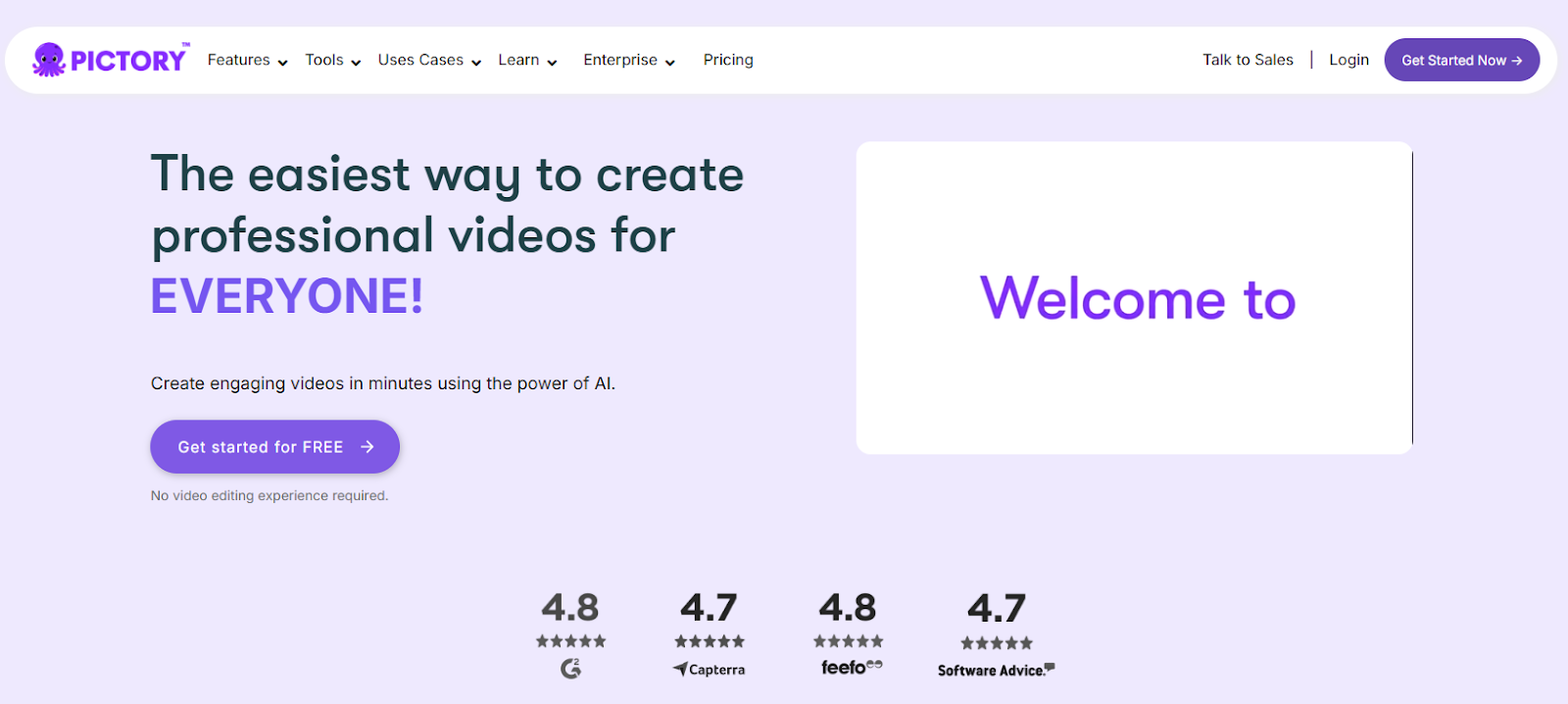Click the Welcome to video preview
Viewport: 1568px width, 704px height.
[1134, 298]
